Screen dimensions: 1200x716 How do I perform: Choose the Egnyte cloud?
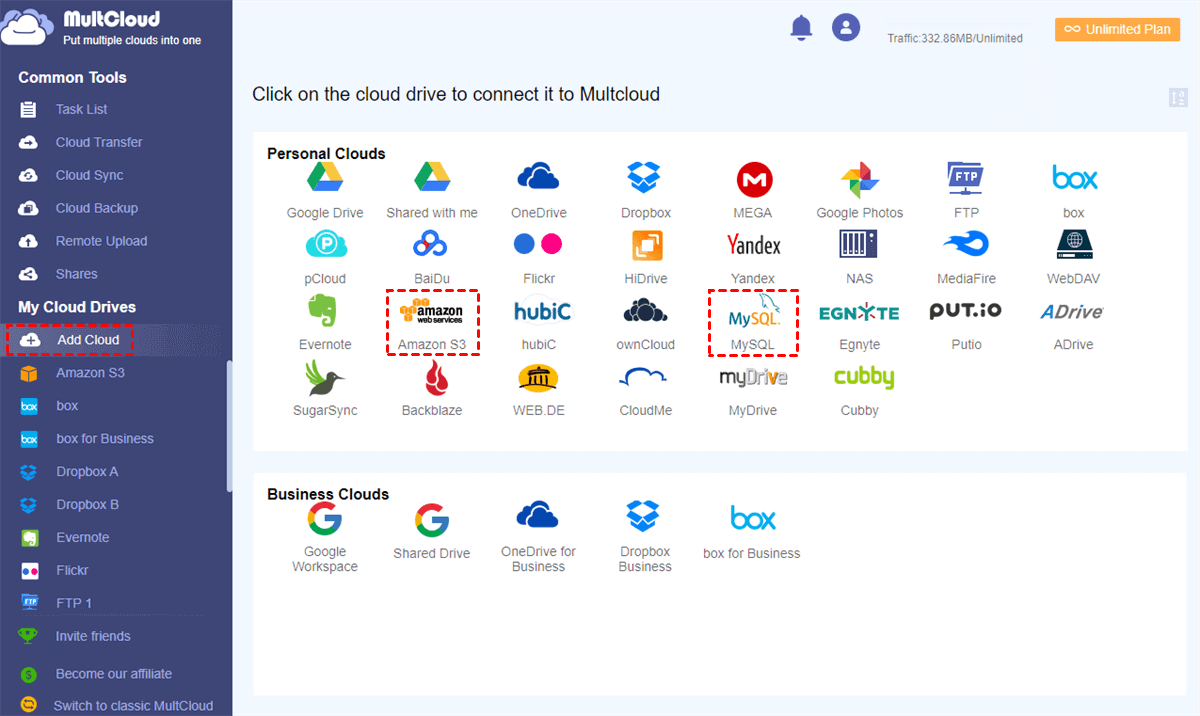point(859,322)
